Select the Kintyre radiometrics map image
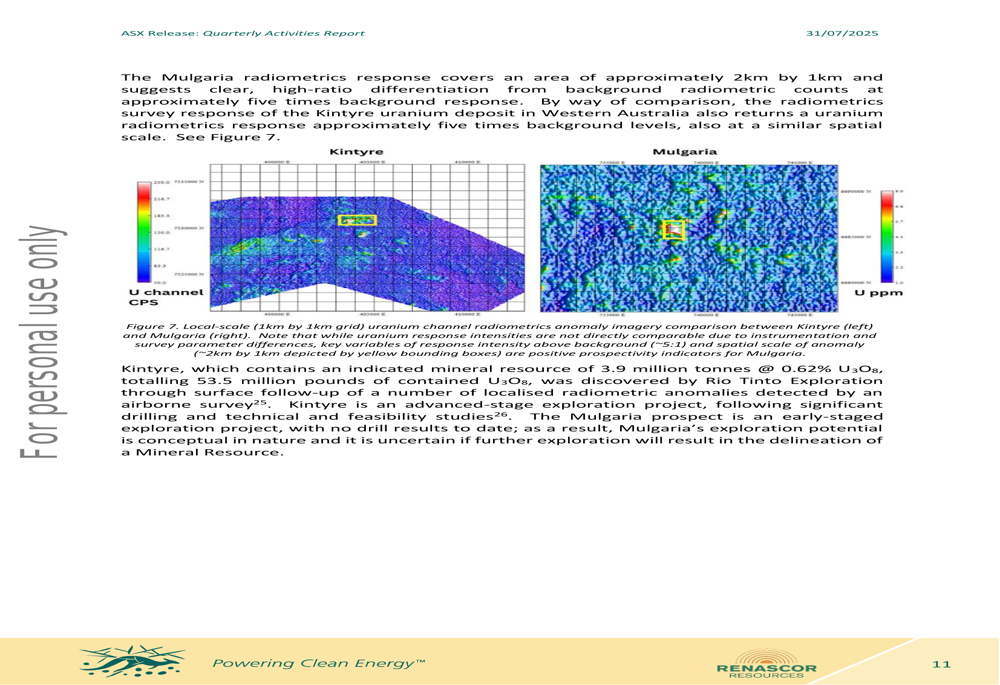1000x685 pixels. [x=367, y=238]
